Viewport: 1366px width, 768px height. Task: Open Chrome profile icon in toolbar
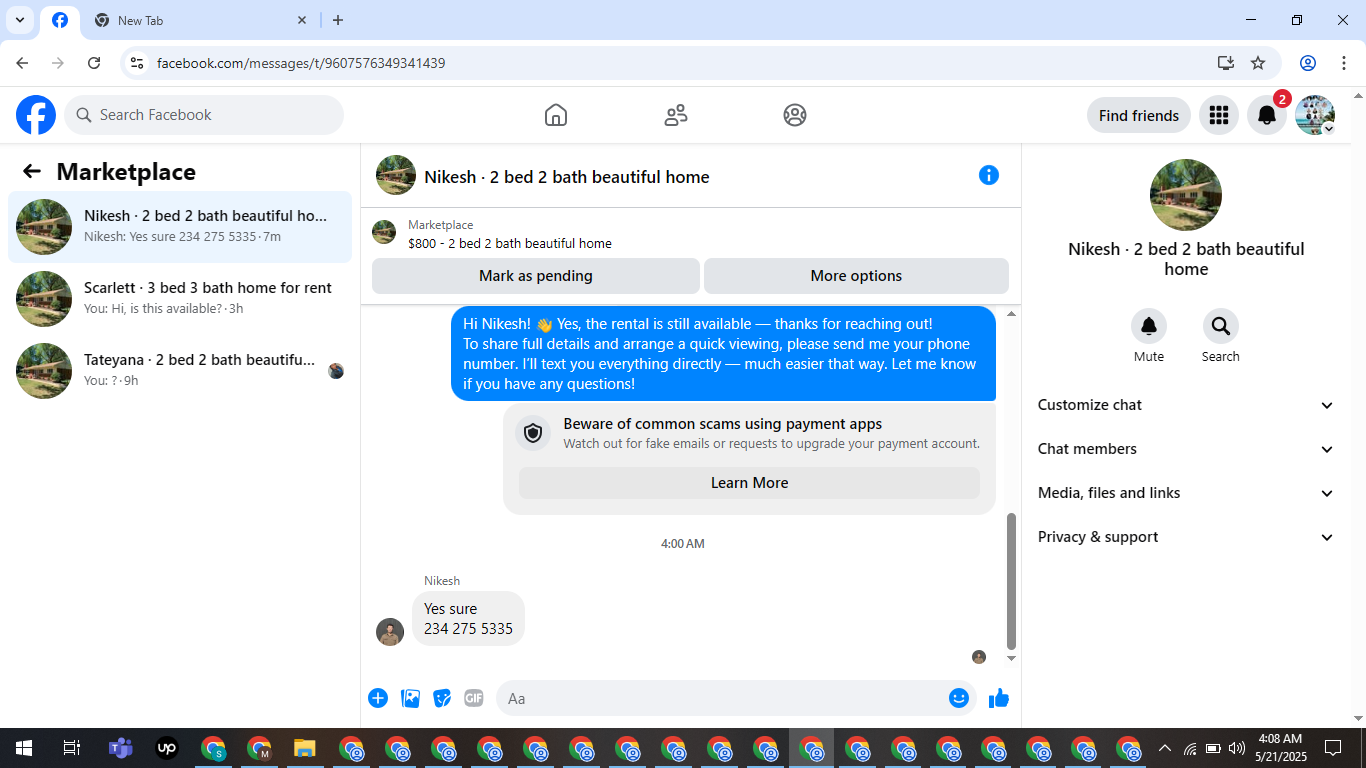(x=1308, y=63)
